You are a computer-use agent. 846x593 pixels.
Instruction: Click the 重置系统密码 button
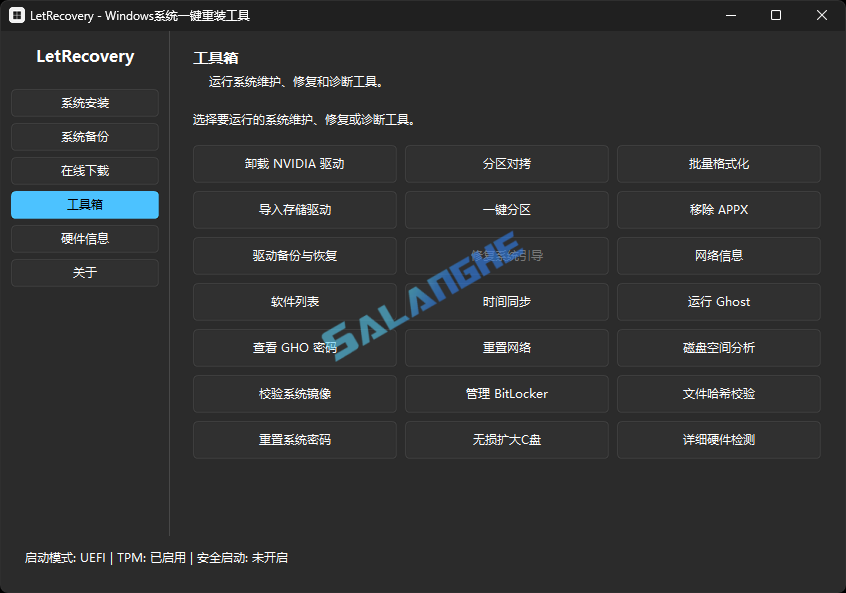click(295, 440)
